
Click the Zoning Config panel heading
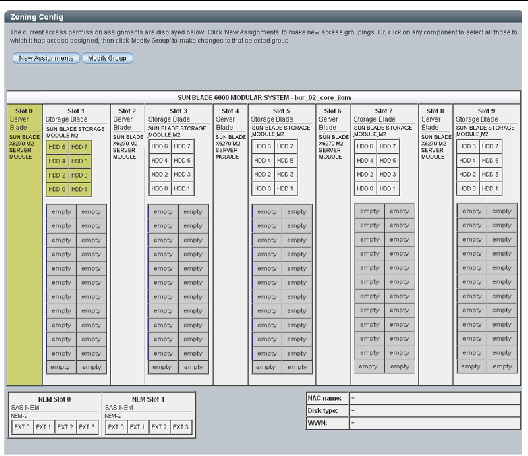point(37,17)
